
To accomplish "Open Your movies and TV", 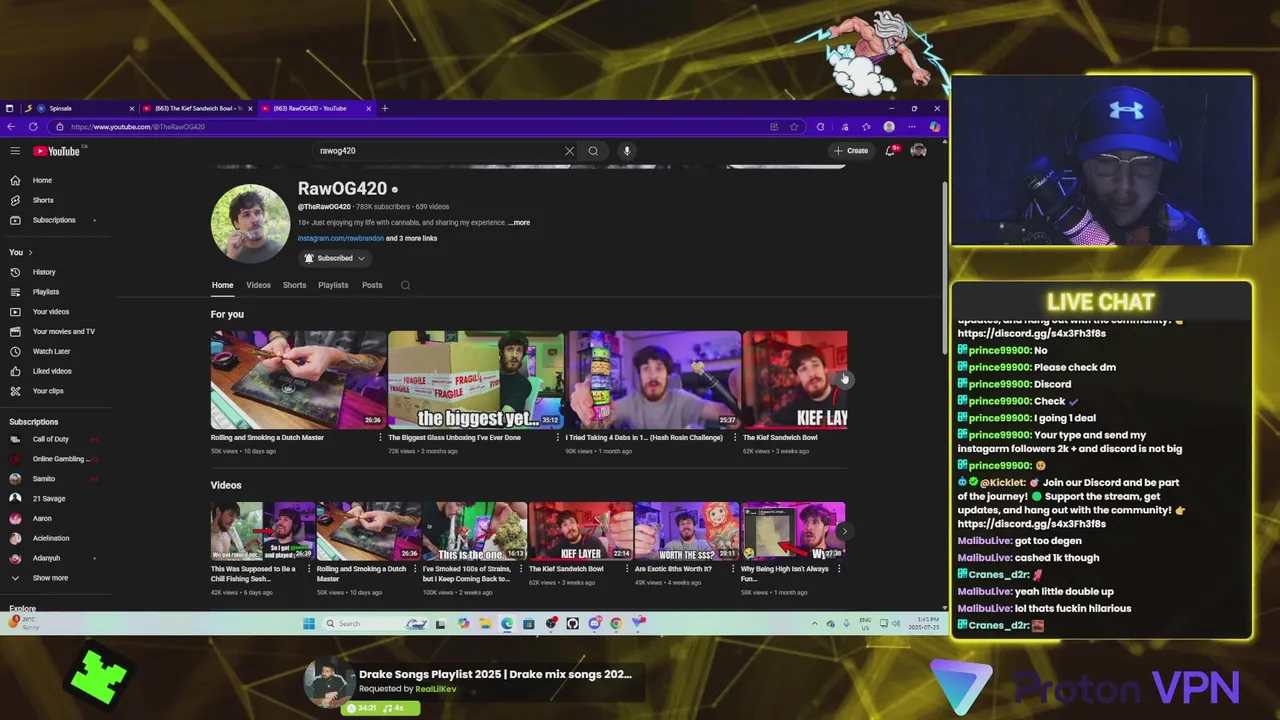I will tap(62, 331).
